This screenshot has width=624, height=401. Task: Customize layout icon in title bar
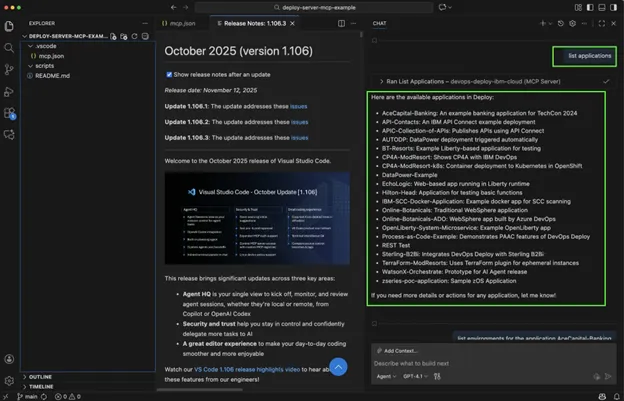click(578, 7)
